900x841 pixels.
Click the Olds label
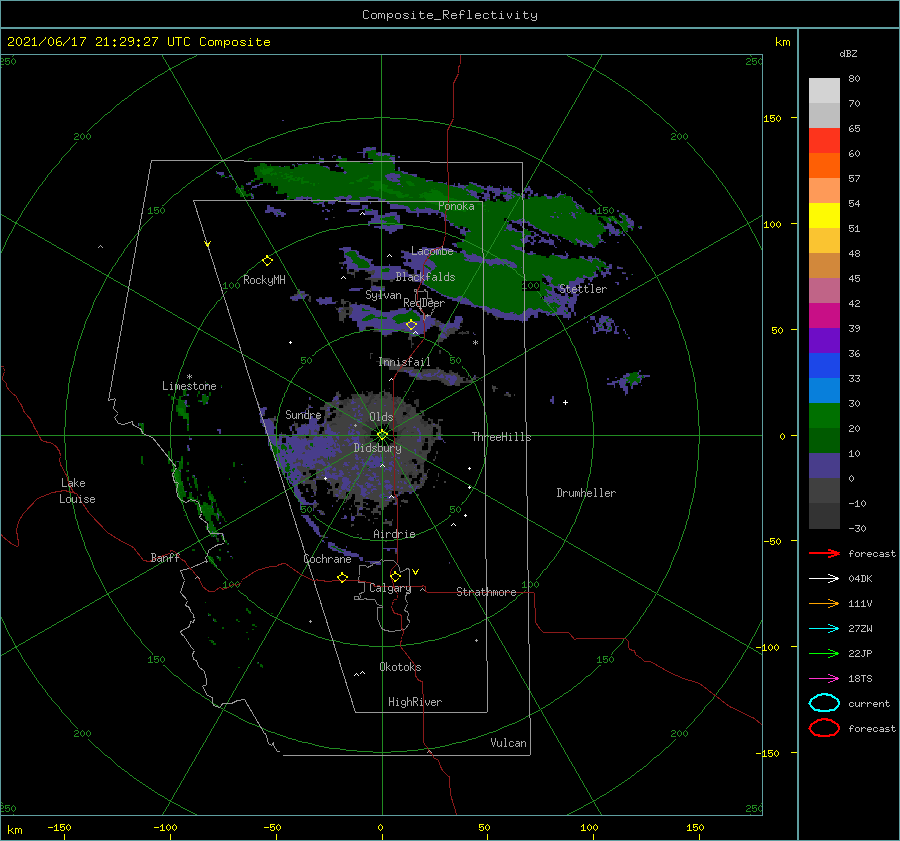pyautogui.click(x=381, y=417)
